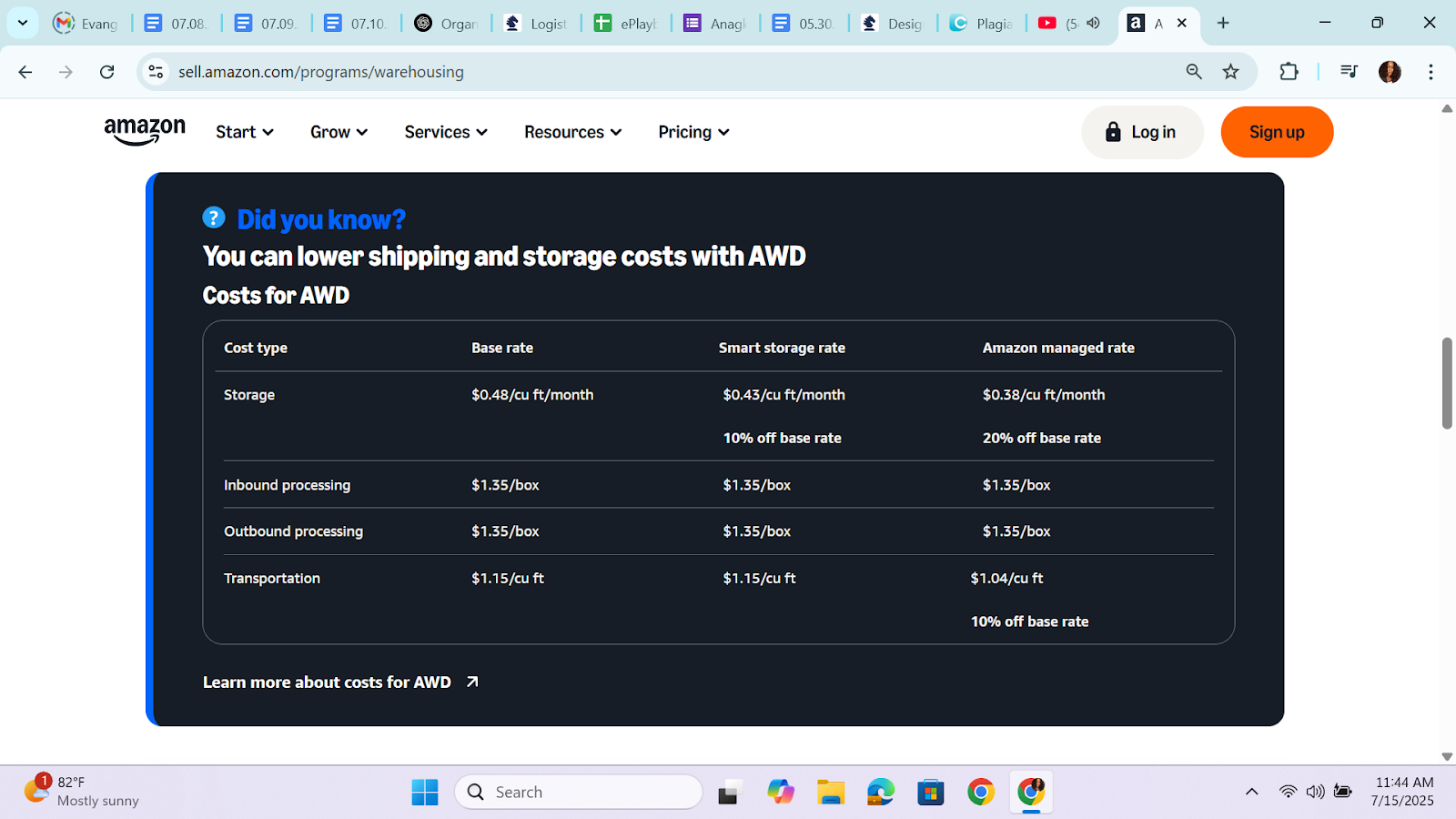Open Task View on the taskbar
Viewport: 1456px width, 819px height.
point(728,793)
